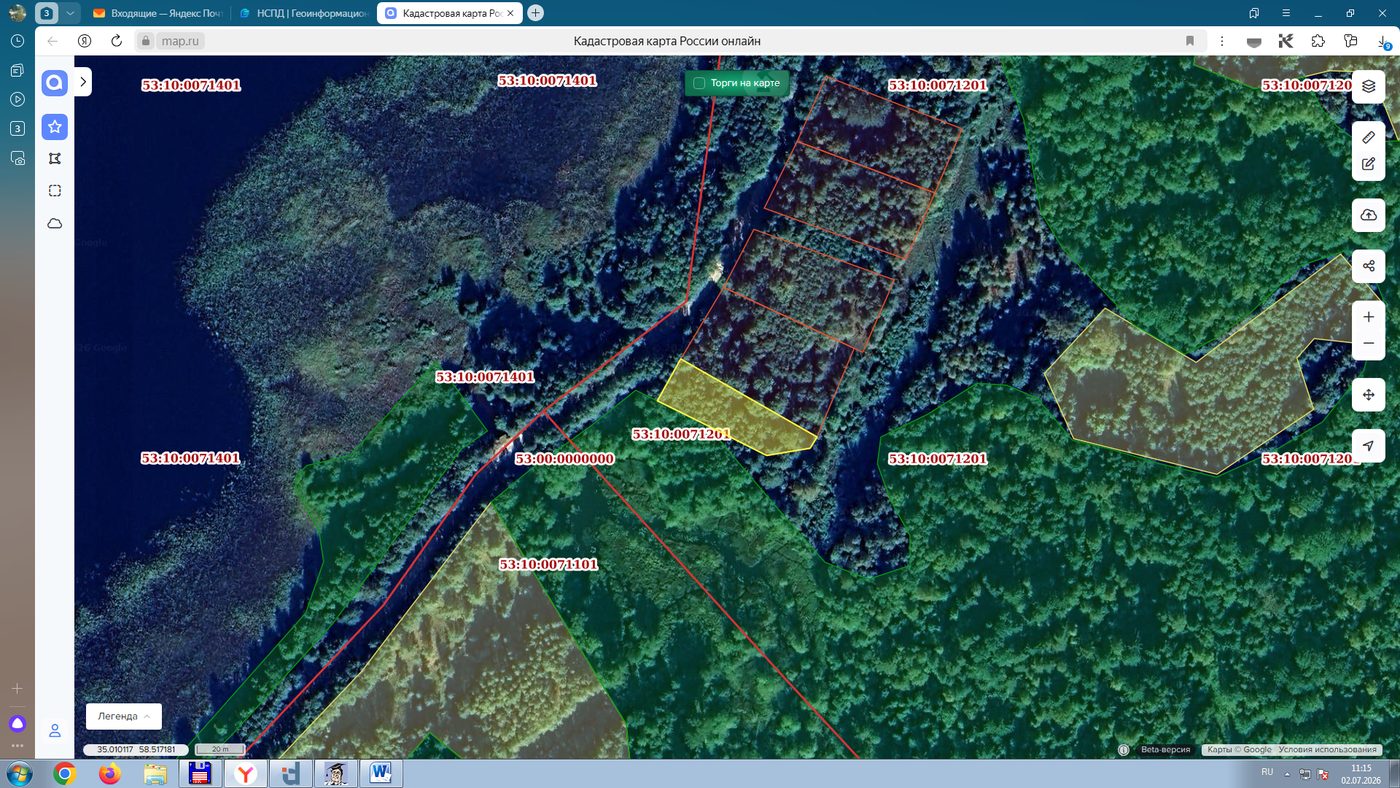Enable the Торги на карте checkbox

[699, 83]
